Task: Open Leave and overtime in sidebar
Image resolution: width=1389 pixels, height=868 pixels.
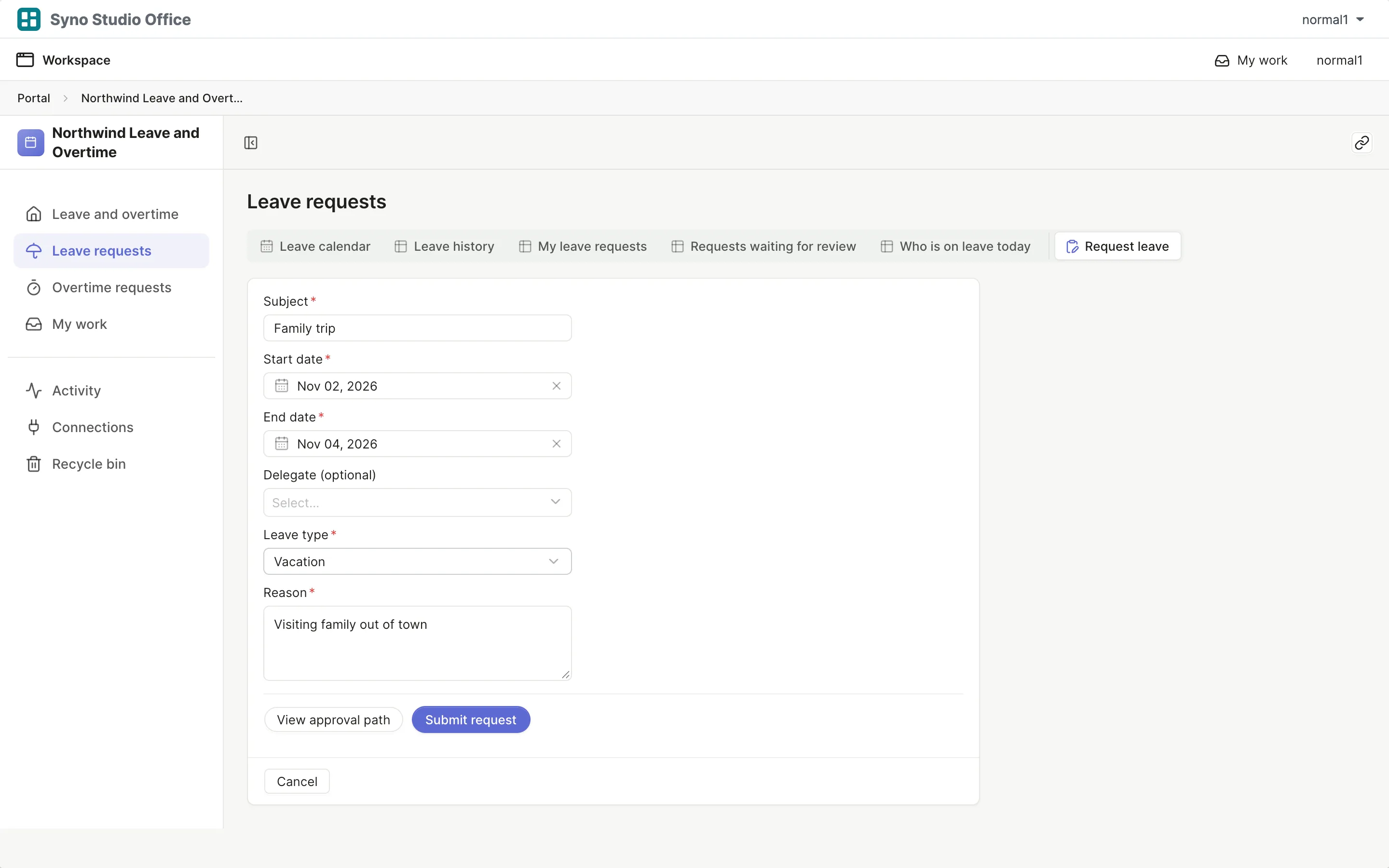Action: (x=111, y=214)
